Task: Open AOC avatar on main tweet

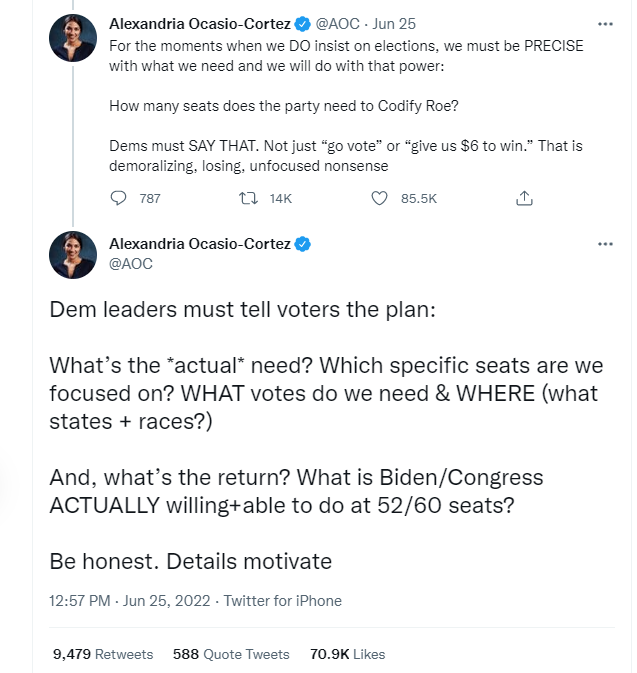Action: pos(73,254)
